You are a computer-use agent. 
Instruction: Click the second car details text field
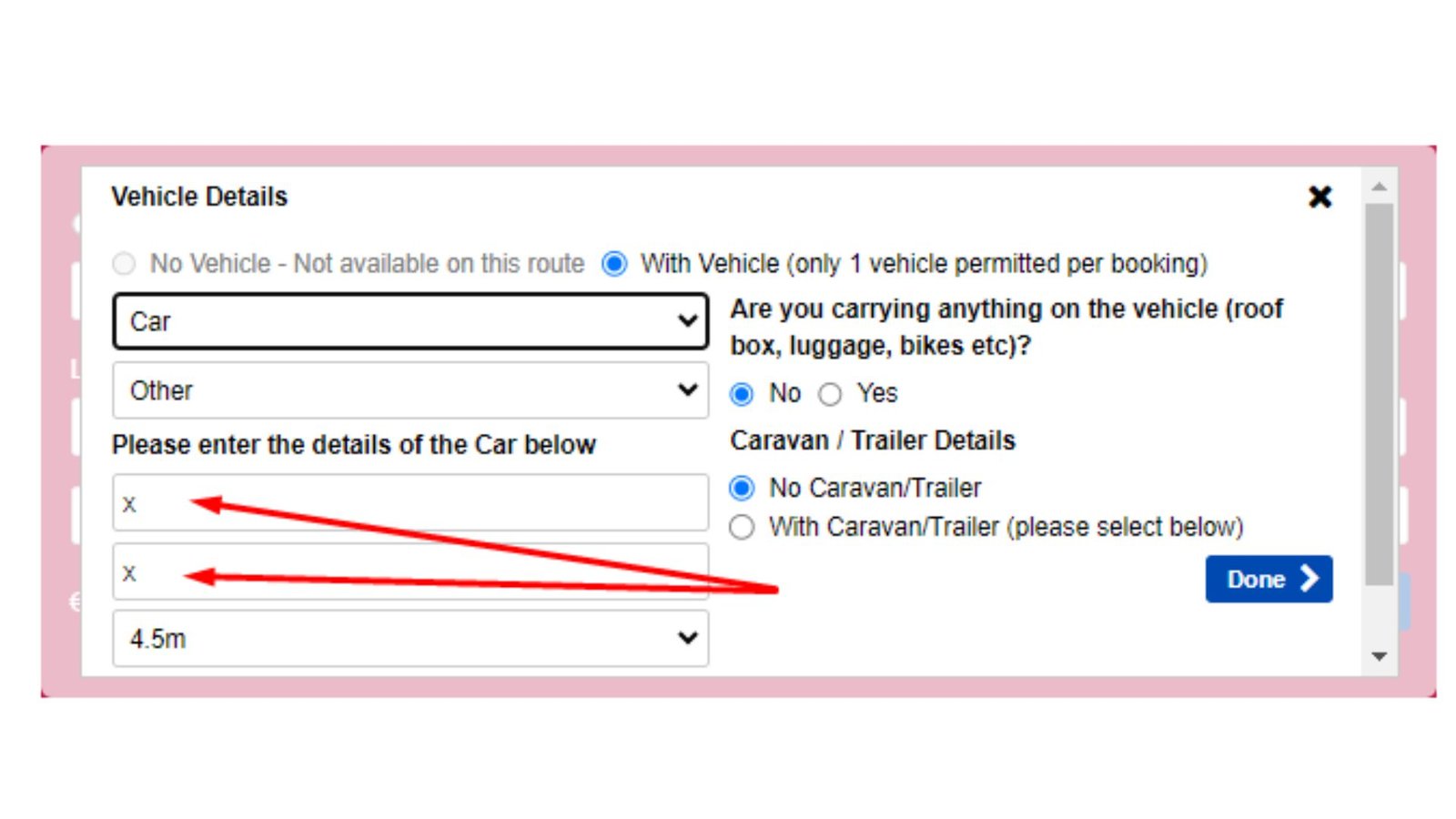(409, 572)
